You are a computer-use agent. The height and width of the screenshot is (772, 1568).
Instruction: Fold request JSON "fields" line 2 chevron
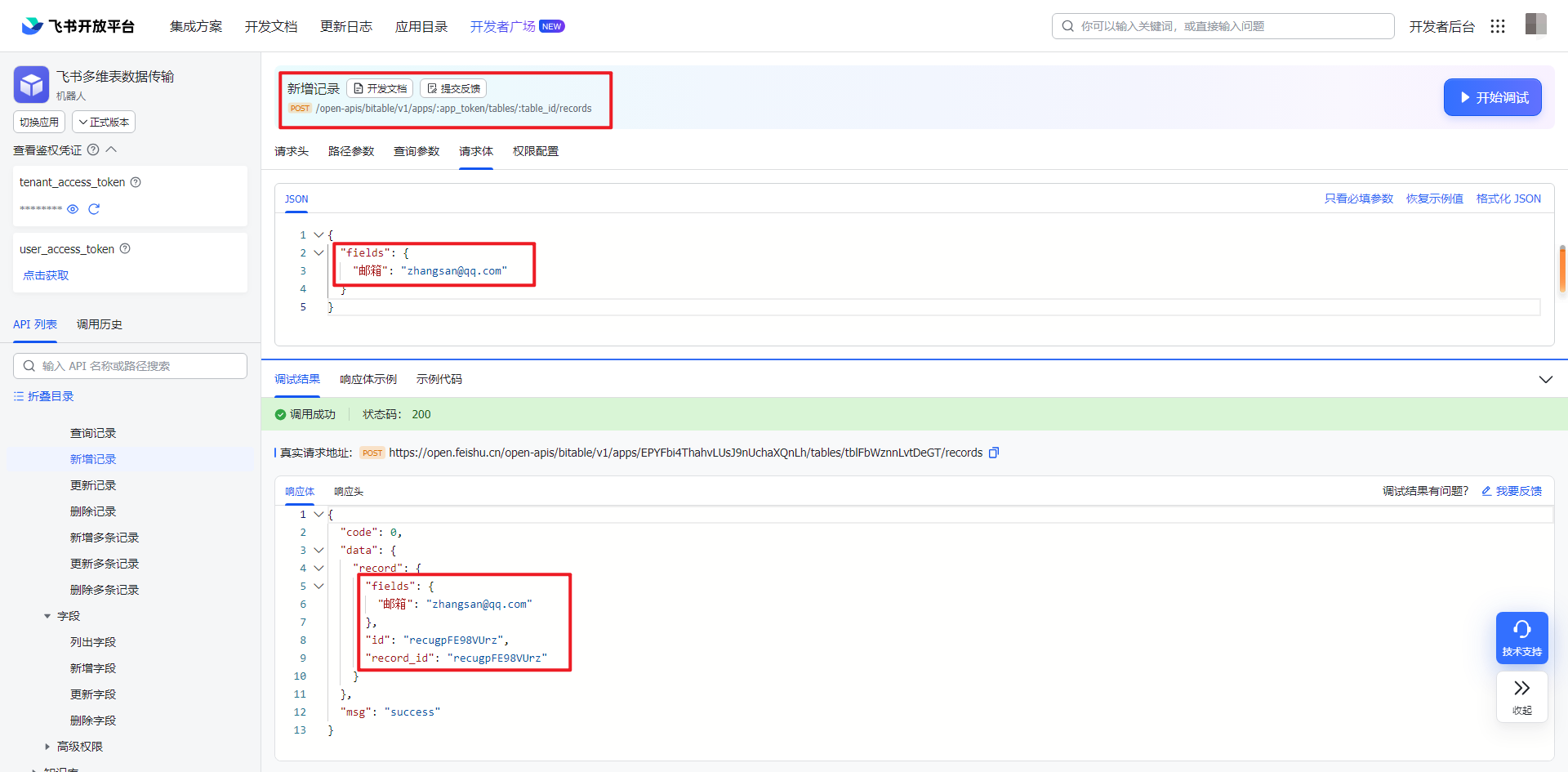318,252
